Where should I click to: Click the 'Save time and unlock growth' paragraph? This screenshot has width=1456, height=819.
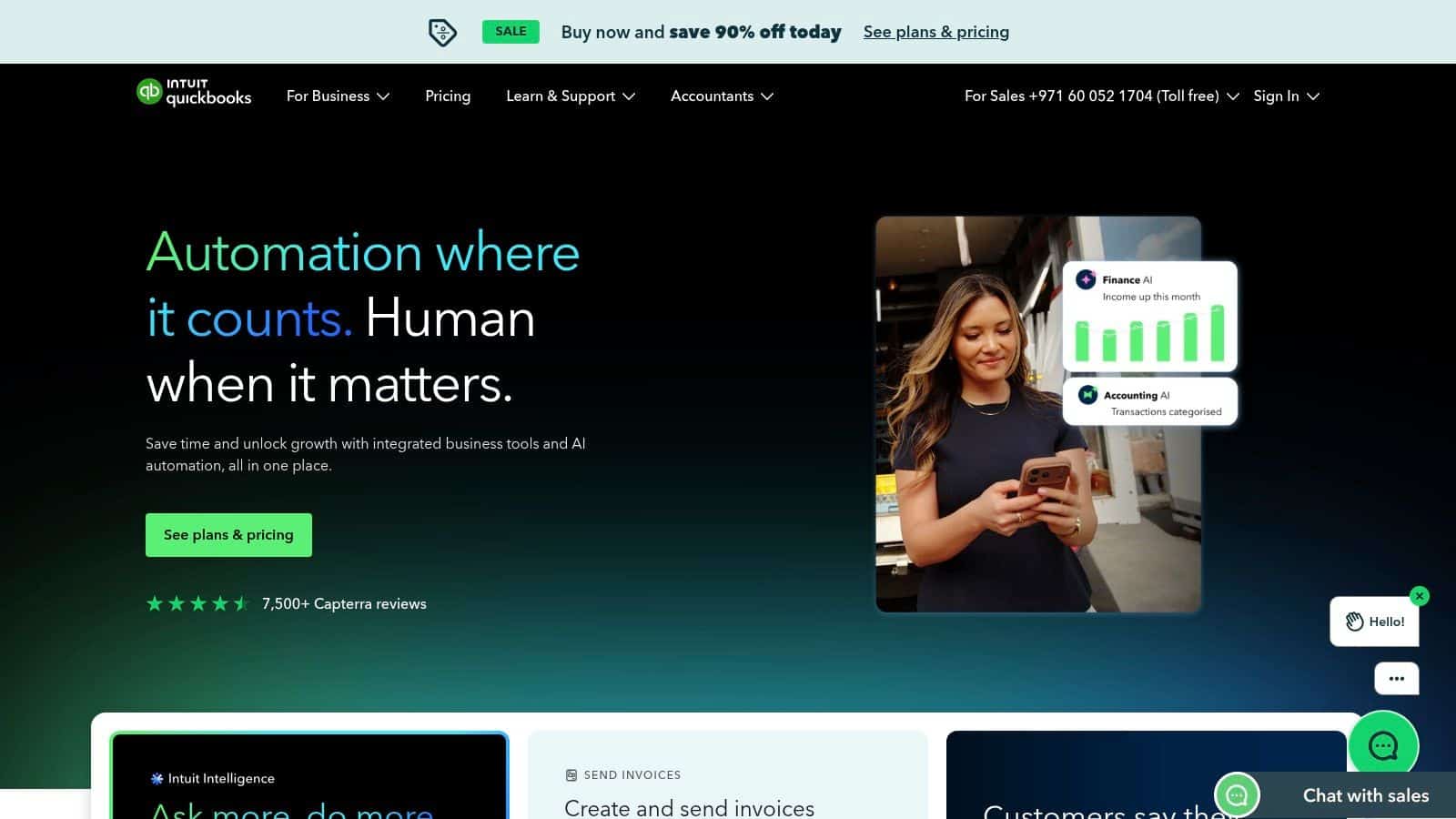click(x=366, y=454)
